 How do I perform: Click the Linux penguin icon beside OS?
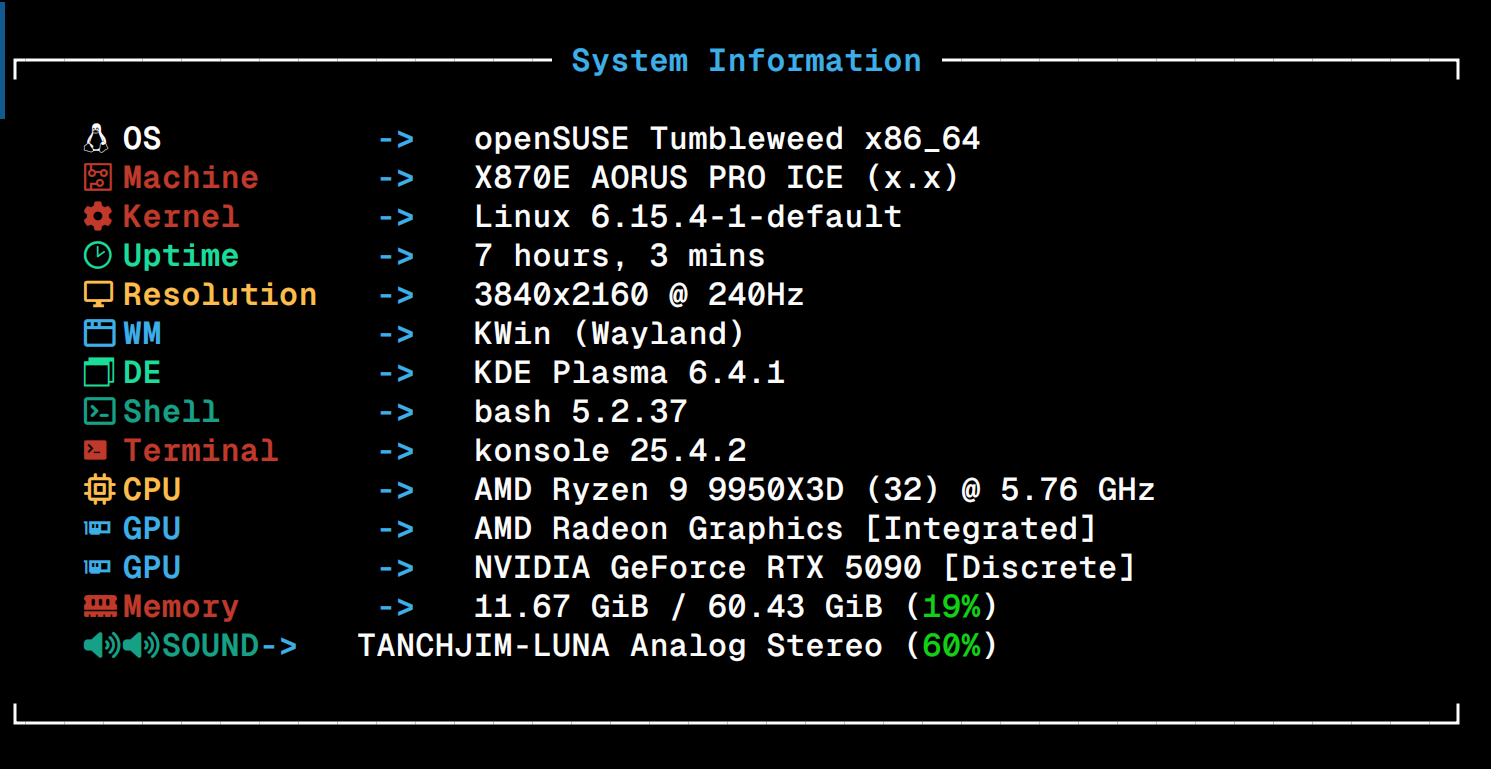[96, 138]
